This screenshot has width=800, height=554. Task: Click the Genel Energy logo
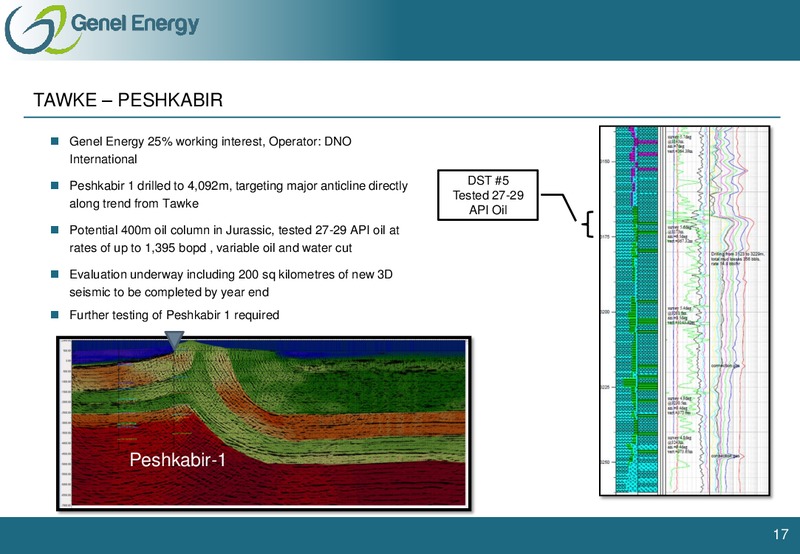click(x=102, y=29)
